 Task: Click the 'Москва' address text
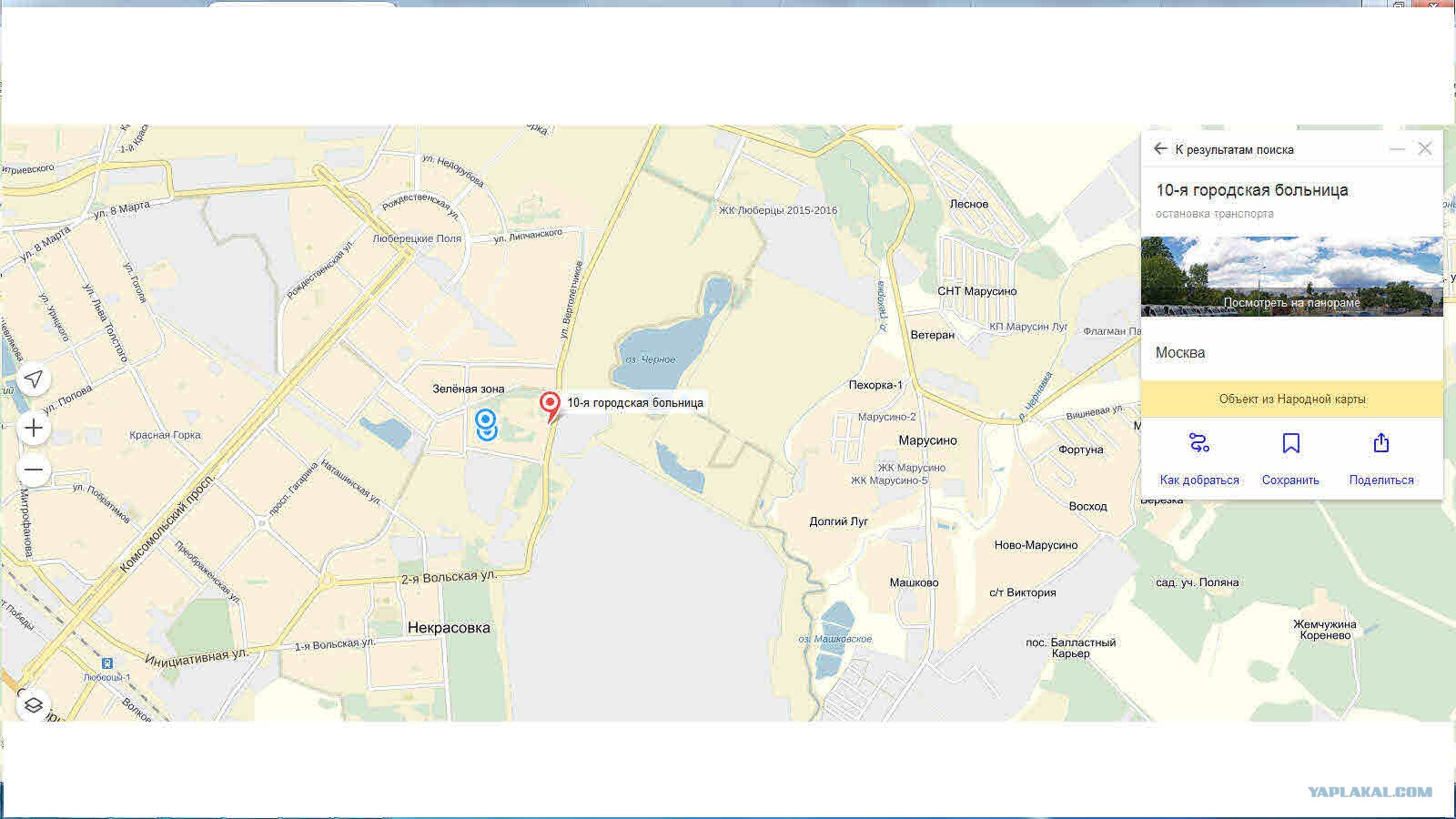[x=1180, y=353]
